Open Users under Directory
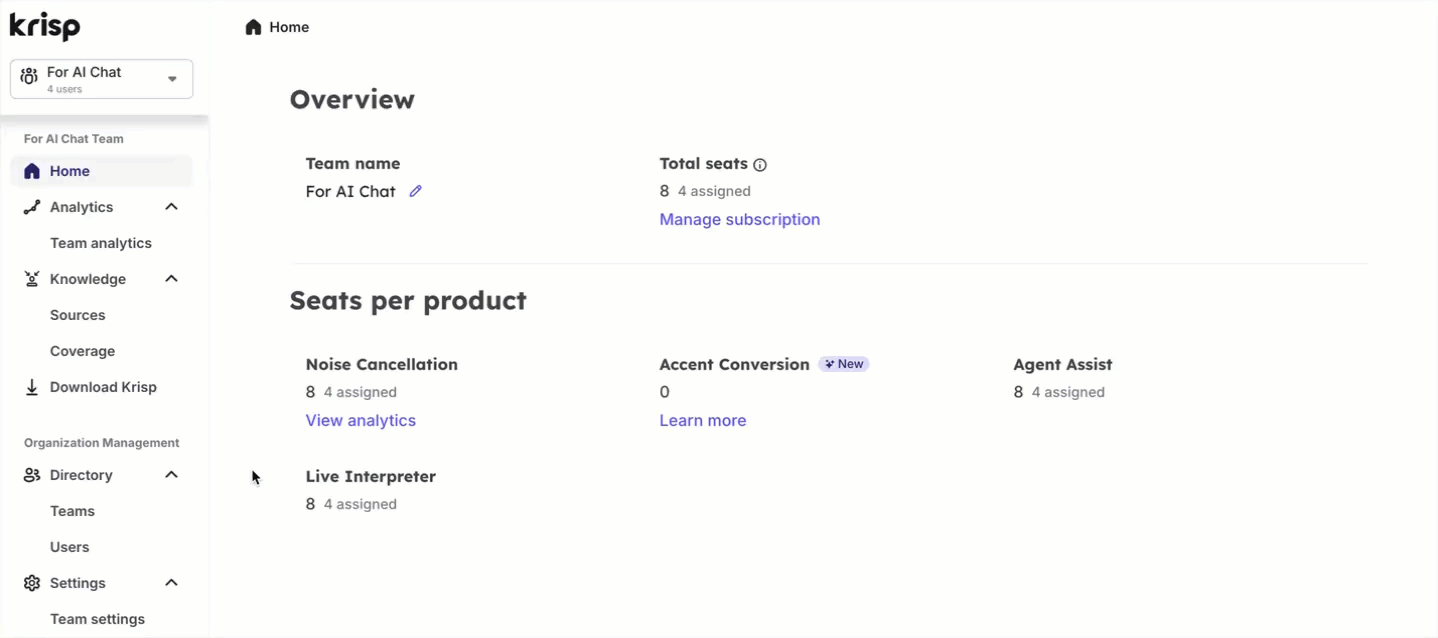The image size is (1438, 638). coord(70,547)
